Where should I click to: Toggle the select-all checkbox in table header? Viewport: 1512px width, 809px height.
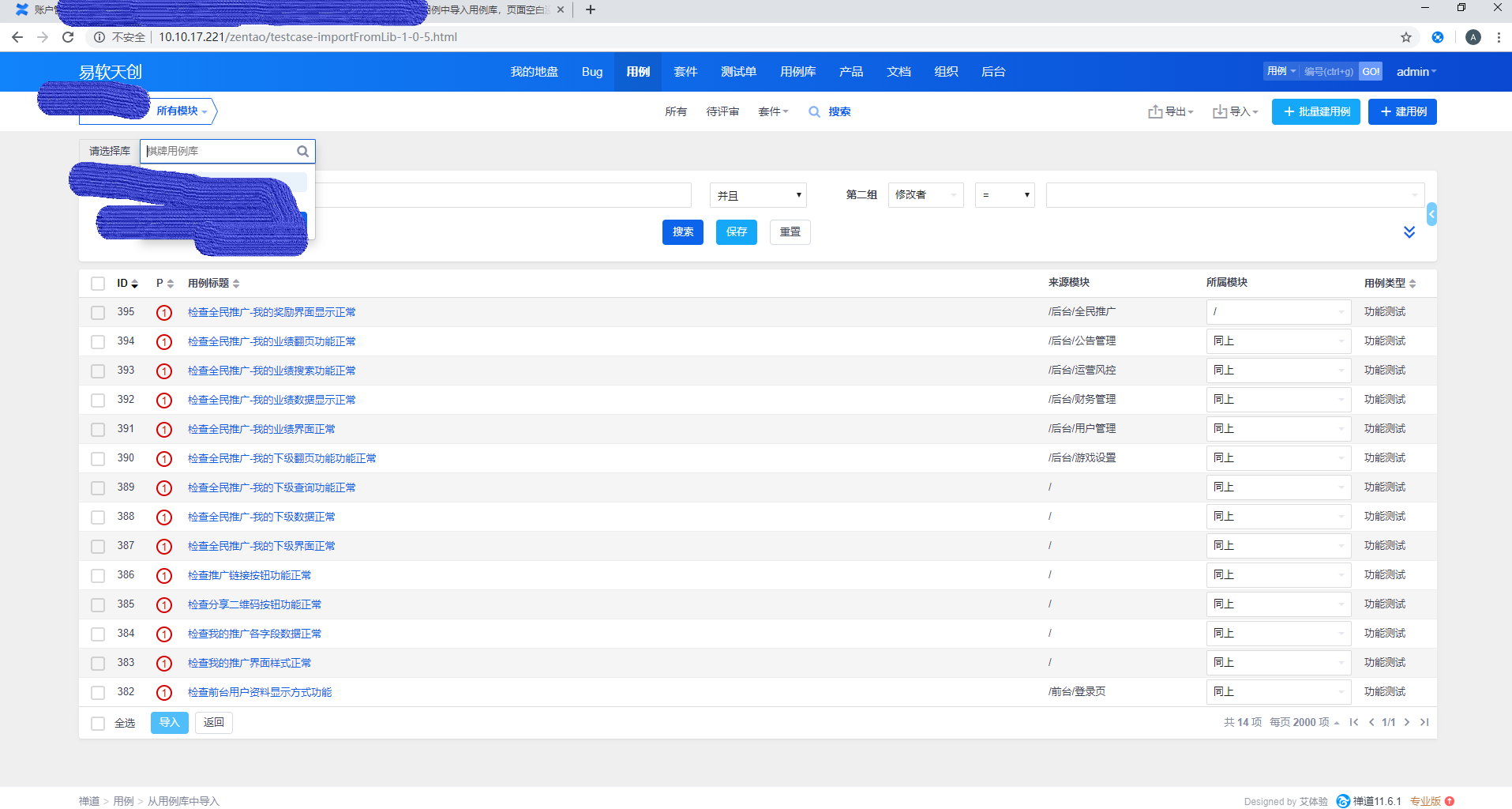pyautogui.click(x=98, y=284)
